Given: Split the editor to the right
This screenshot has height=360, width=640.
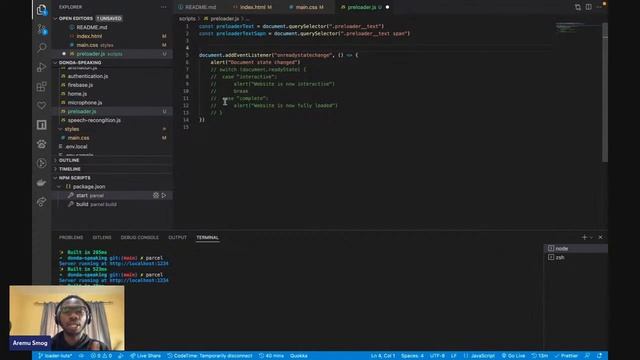Looking at the screenshot, I should click(x=589, y=7).
